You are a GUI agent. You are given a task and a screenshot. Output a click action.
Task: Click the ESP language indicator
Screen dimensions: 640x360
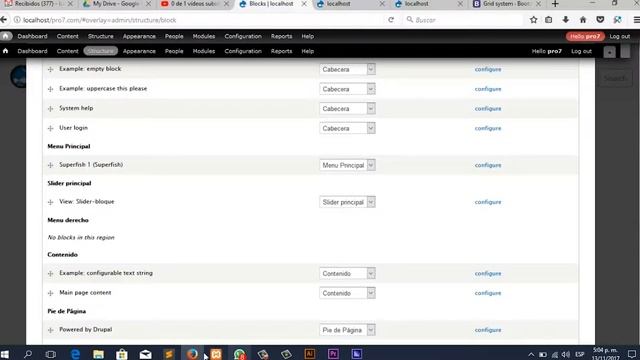(580, 354)
